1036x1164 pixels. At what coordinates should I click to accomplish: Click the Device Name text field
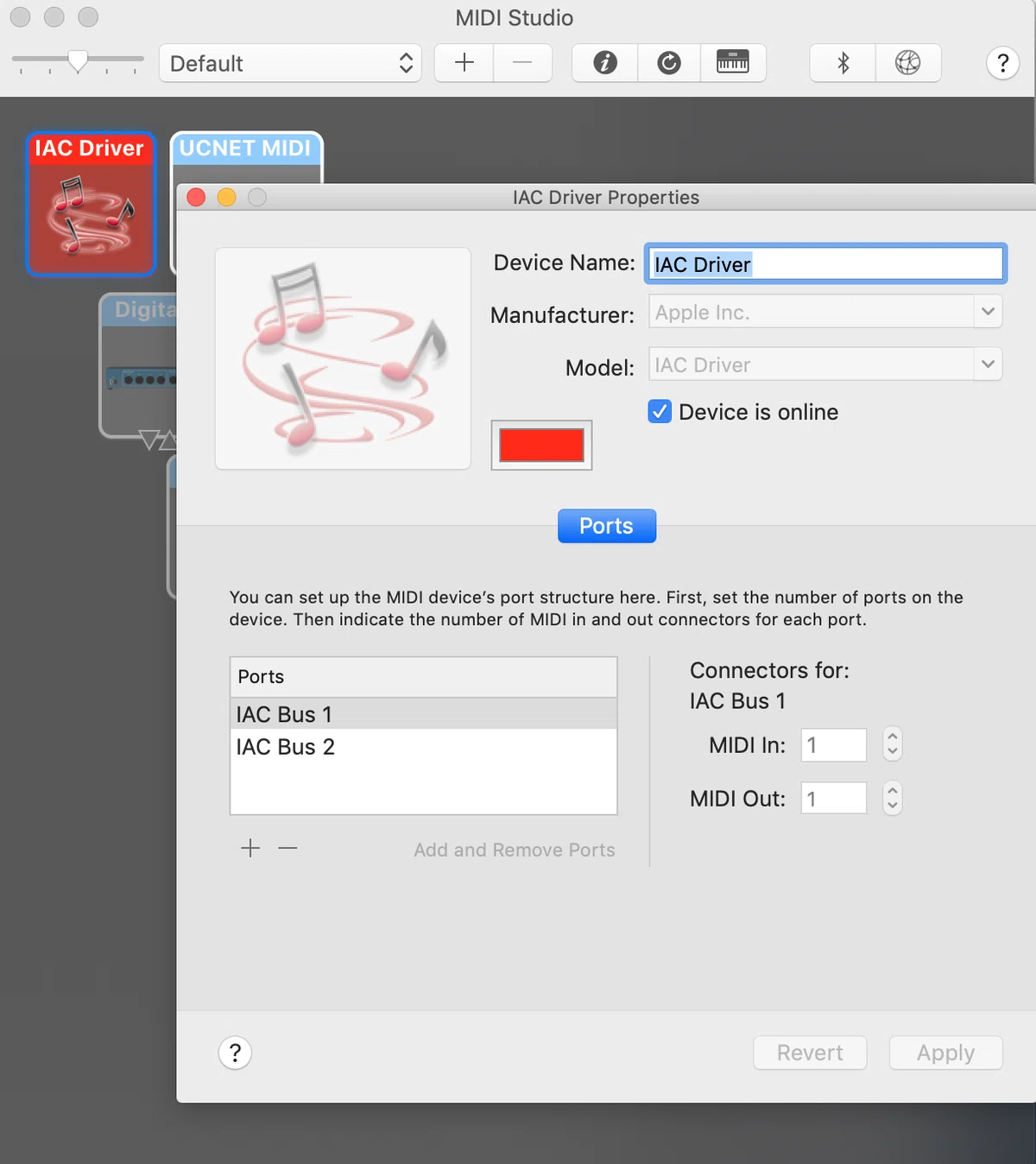click(825, 263)
